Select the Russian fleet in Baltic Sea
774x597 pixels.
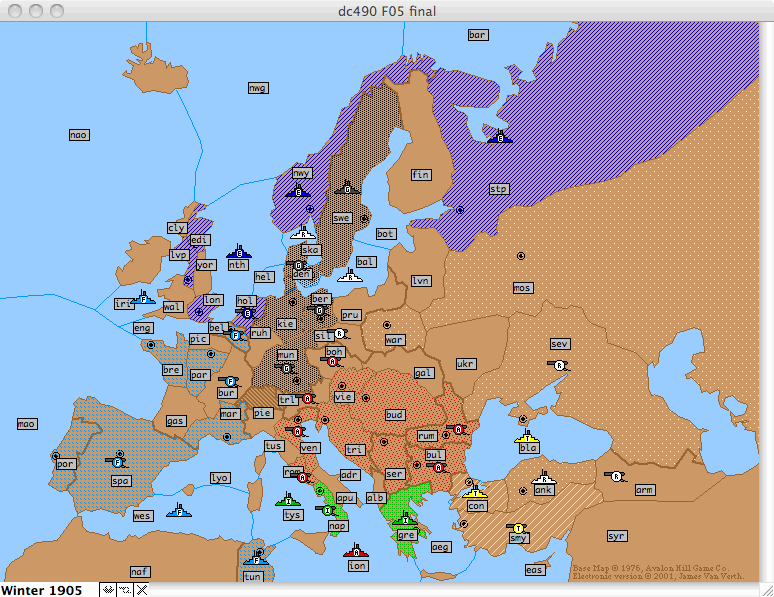coord(349,275)
